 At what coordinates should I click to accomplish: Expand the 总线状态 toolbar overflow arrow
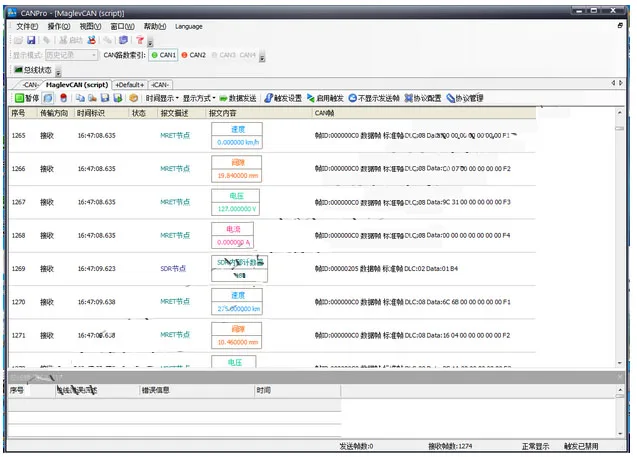pos(58,73)
